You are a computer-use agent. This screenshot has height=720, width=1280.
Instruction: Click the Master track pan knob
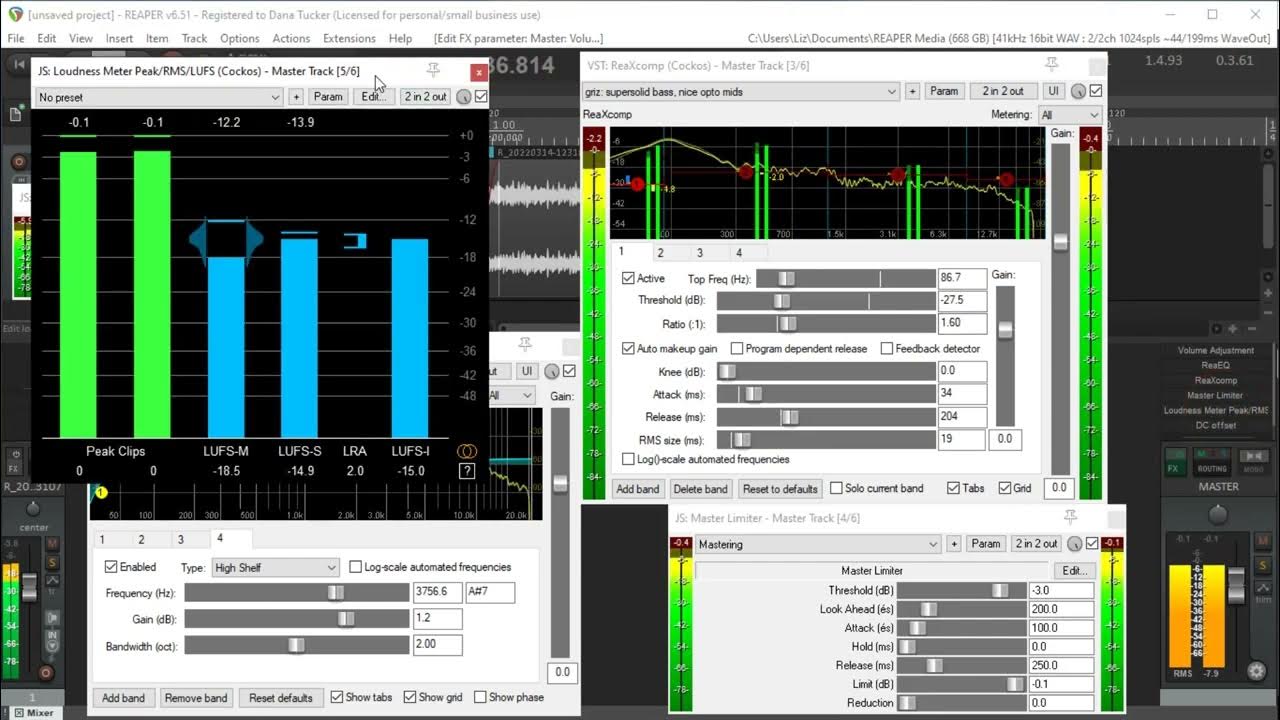1217,514
